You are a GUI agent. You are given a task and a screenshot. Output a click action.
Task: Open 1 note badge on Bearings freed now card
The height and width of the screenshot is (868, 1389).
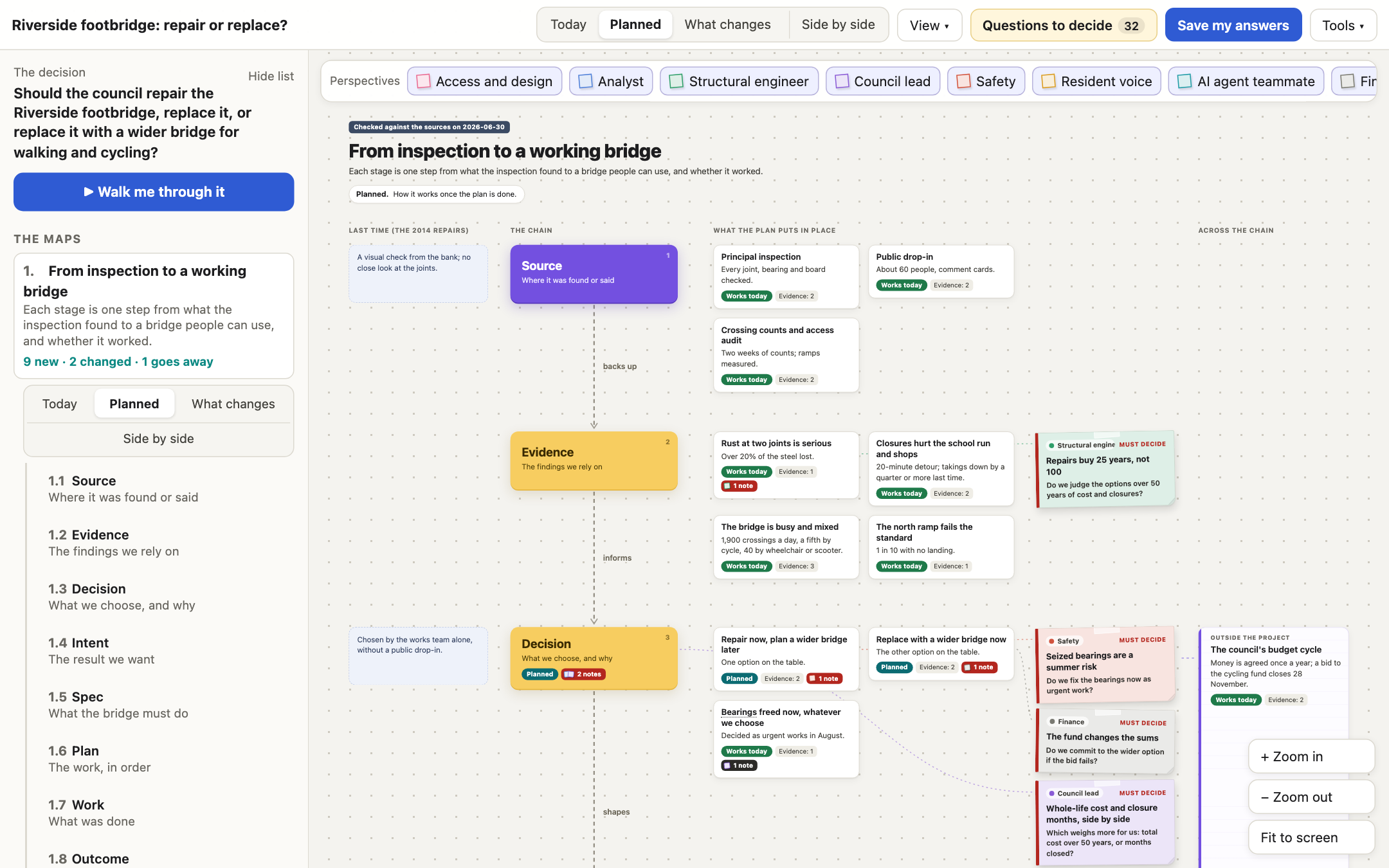click(739, 766)
